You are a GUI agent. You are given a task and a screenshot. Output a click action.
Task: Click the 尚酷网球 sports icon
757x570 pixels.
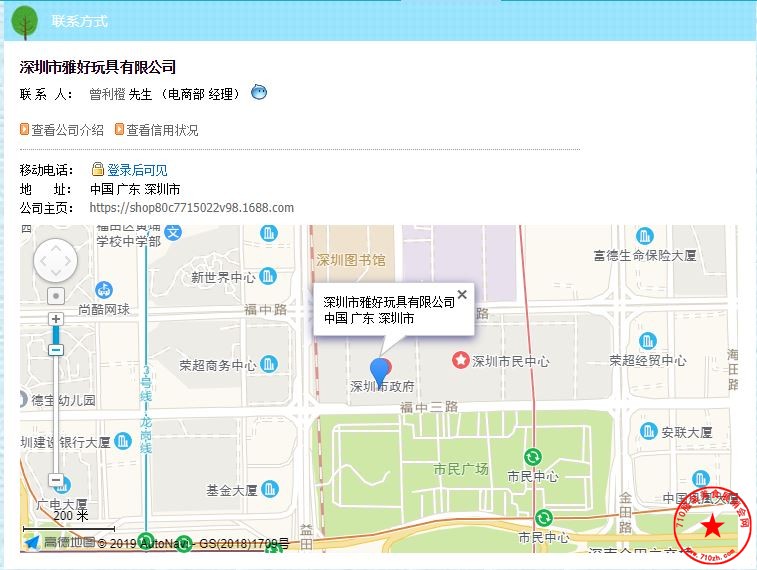tap(104, 290)
